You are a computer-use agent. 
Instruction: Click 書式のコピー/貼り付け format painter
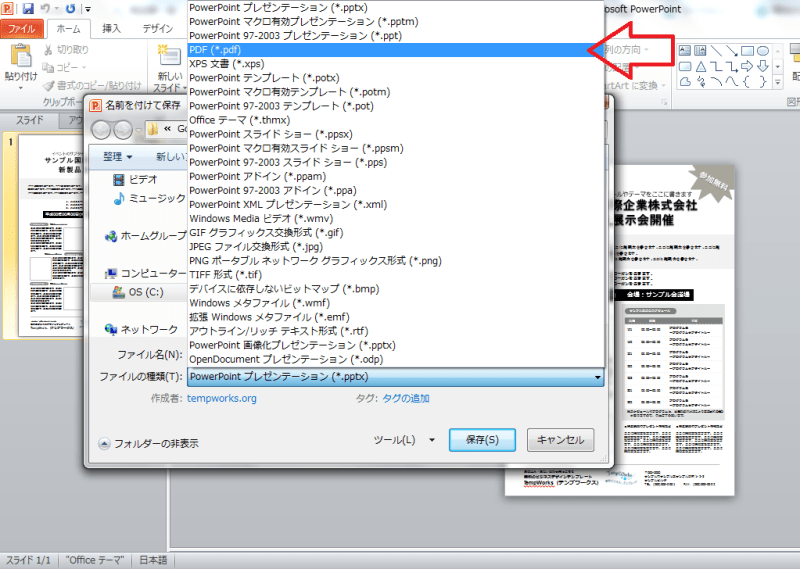click(92, 85)
